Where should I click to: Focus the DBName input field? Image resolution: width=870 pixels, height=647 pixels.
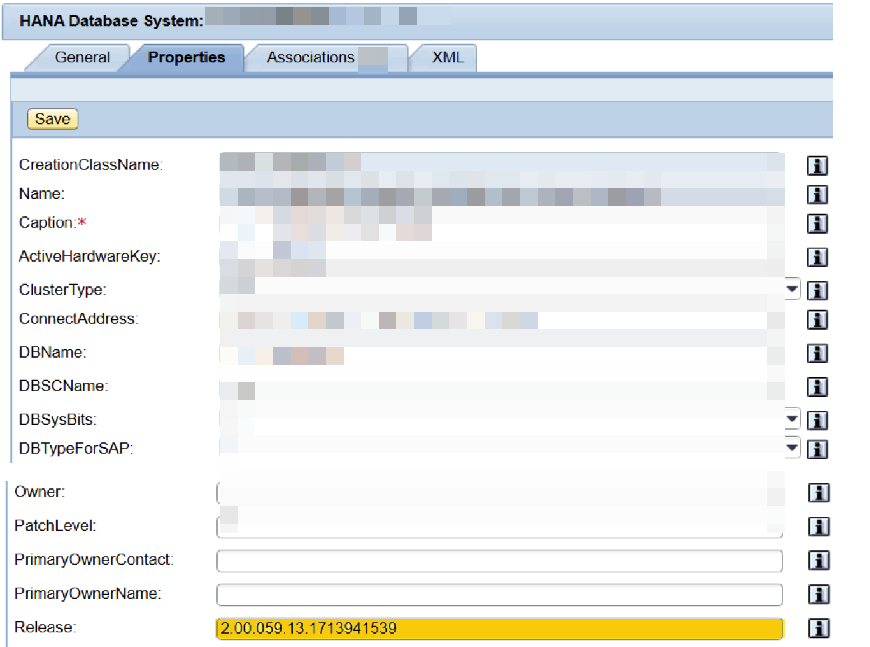502,353
